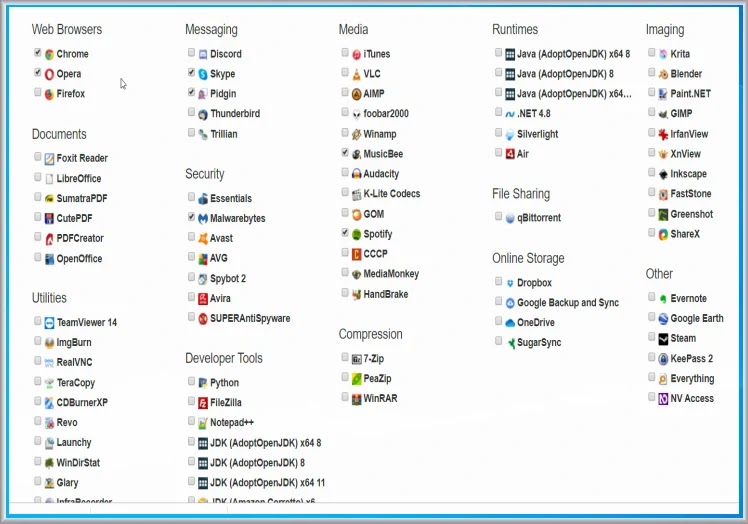Click the Spybot 2 label
This screenshot has width=748, height=524.
(228, 279)
